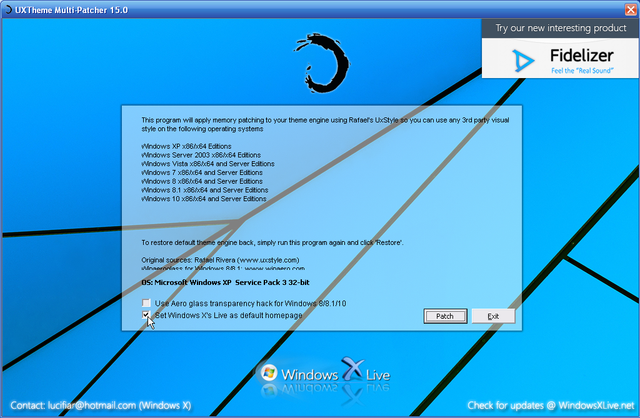Click the Windows flag orb icon
This screenshot has height=418, width=640.
point(269,373)
